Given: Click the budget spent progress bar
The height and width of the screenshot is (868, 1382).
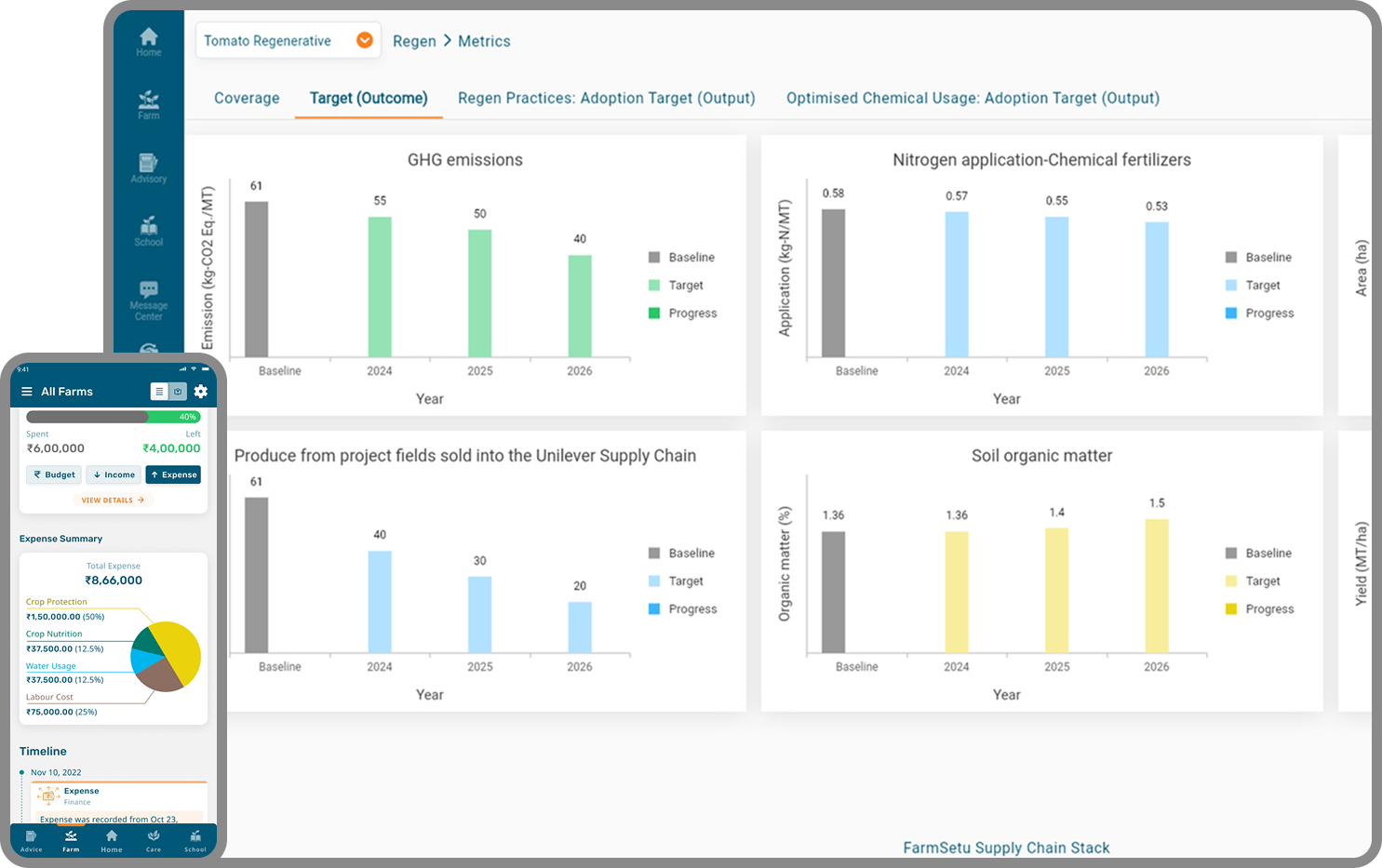Looking at the screenshot, I should click(113, 417).
